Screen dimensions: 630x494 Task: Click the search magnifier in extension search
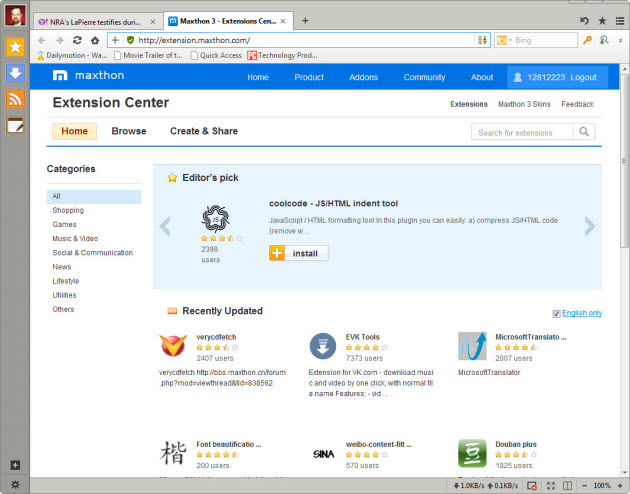[585, 132]
